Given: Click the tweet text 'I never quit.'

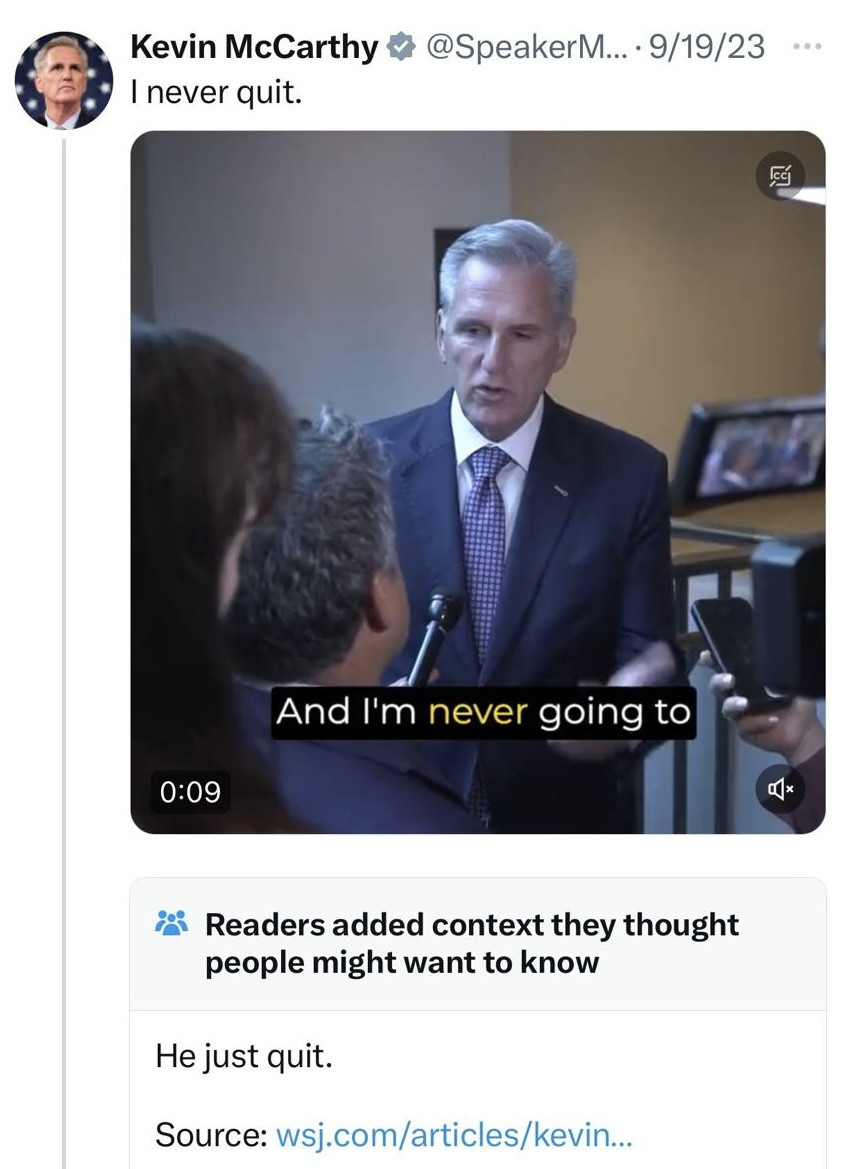Looking at the screenshot, I should pos(216,92).
